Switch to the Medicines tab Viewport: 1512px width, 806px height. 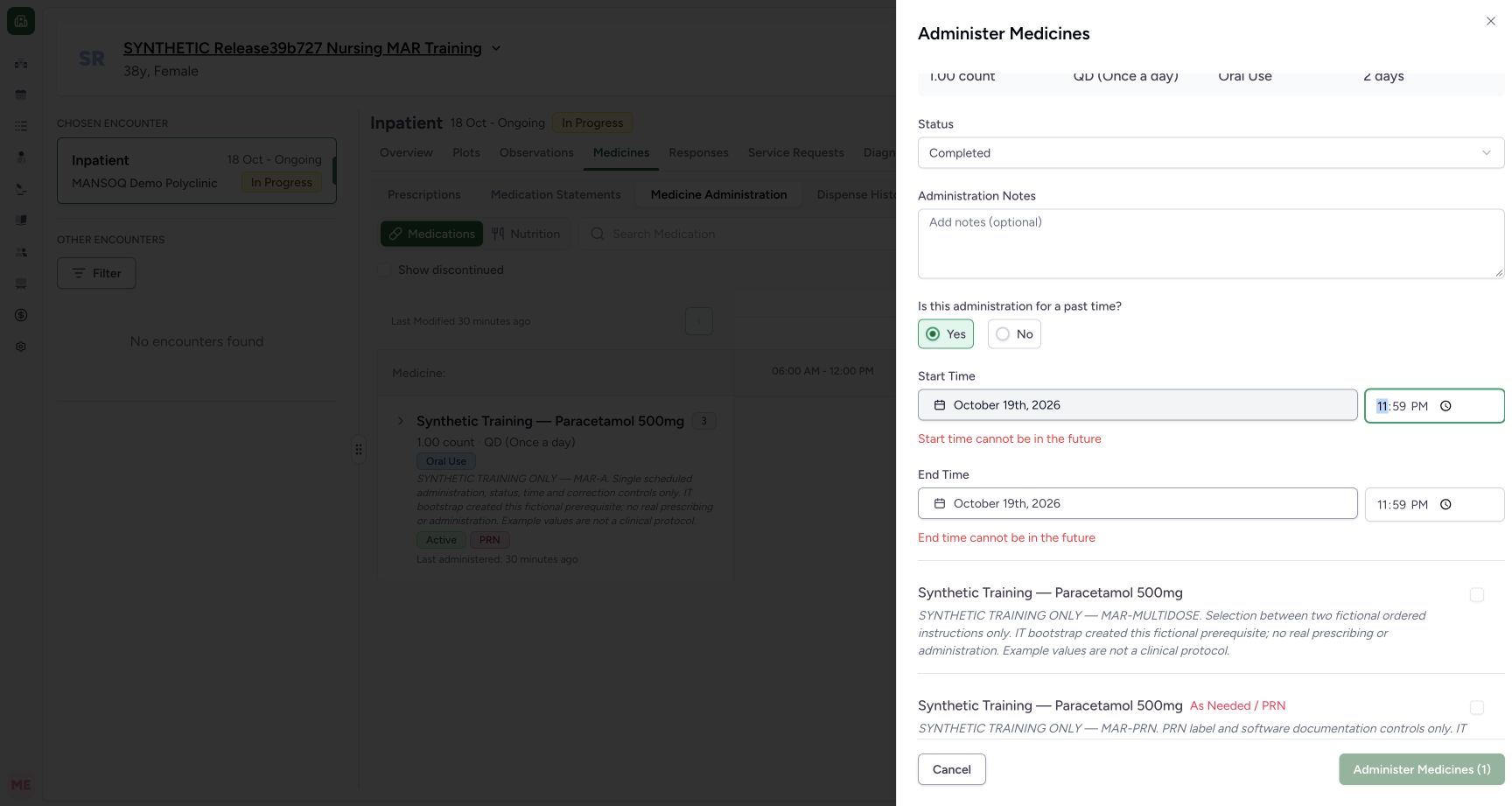pos(621,152)
